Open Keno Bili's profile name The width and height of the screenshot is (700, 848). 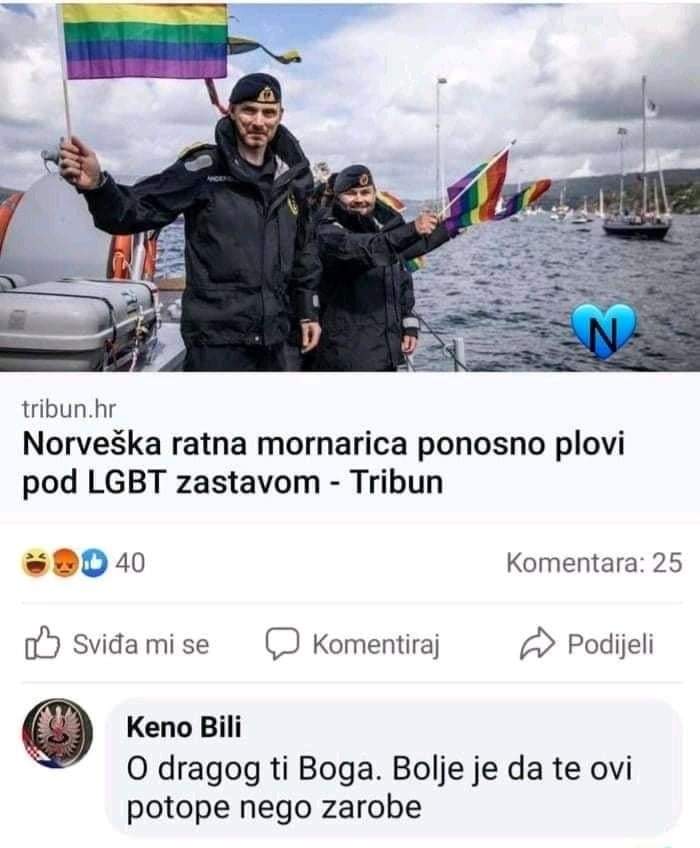[184, 727]
